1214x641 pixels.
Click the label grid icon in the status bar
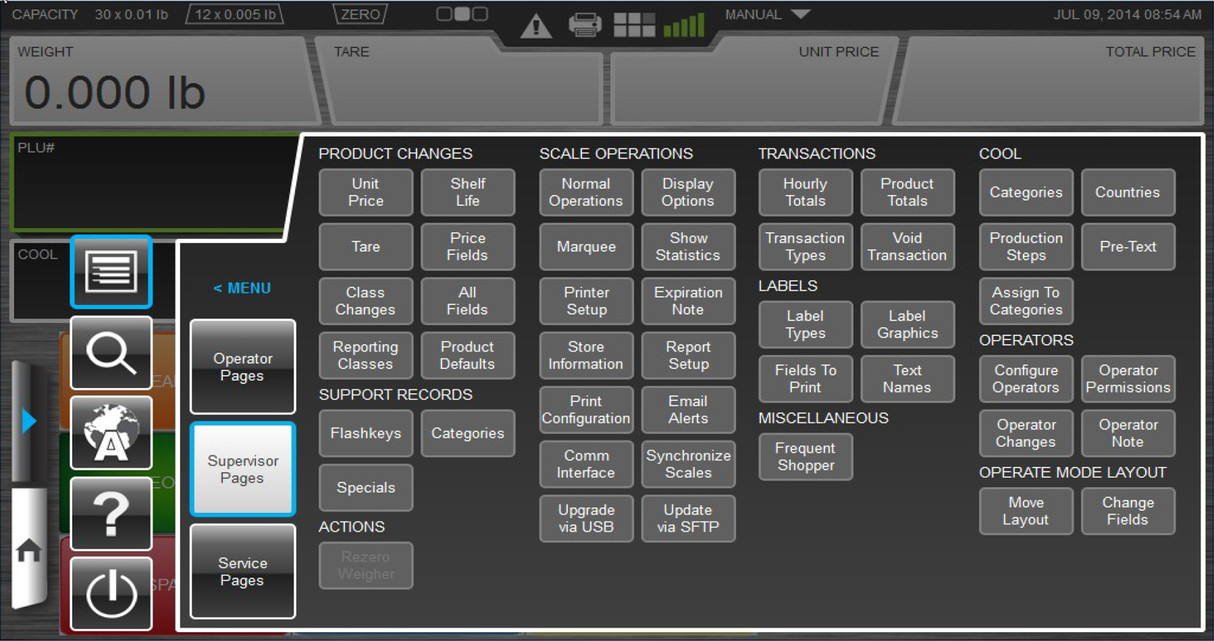(x=634, y=24)
